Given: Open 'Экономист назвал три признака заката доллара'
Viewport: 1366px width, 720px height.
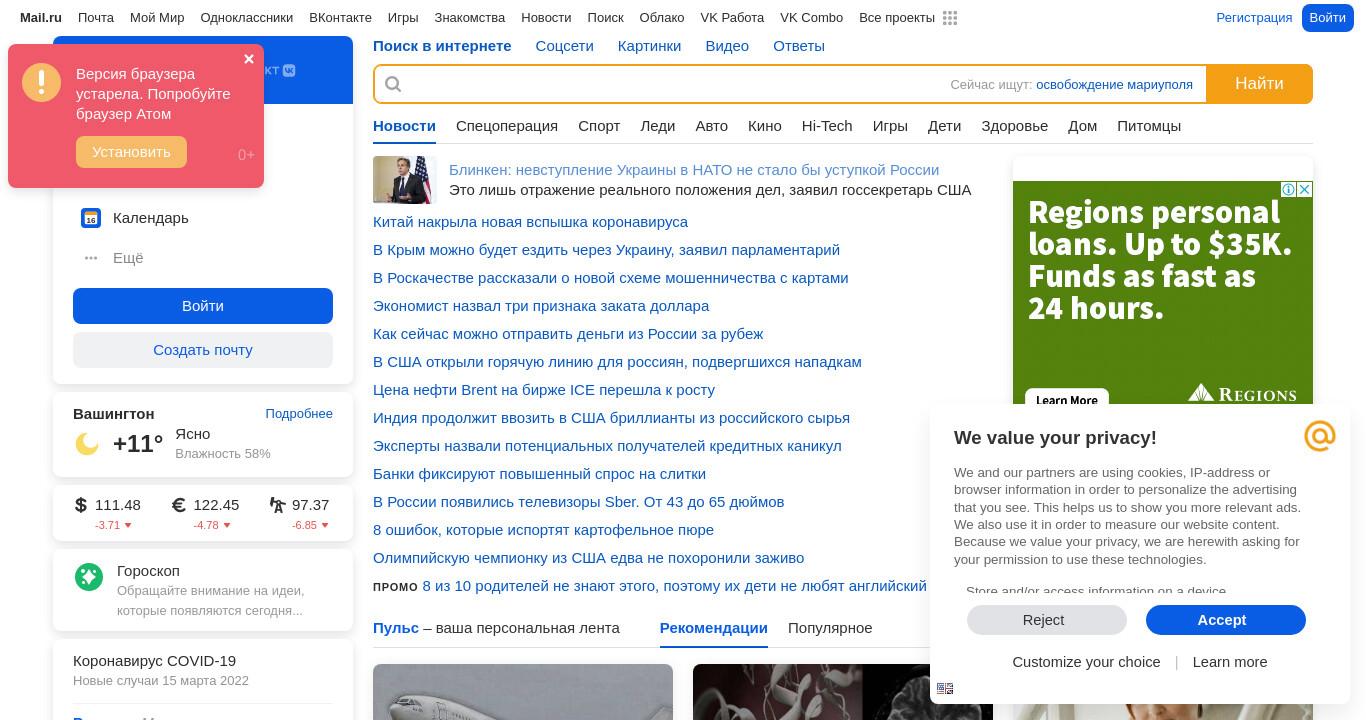Looking at the screenshot, I should (541, 306).
